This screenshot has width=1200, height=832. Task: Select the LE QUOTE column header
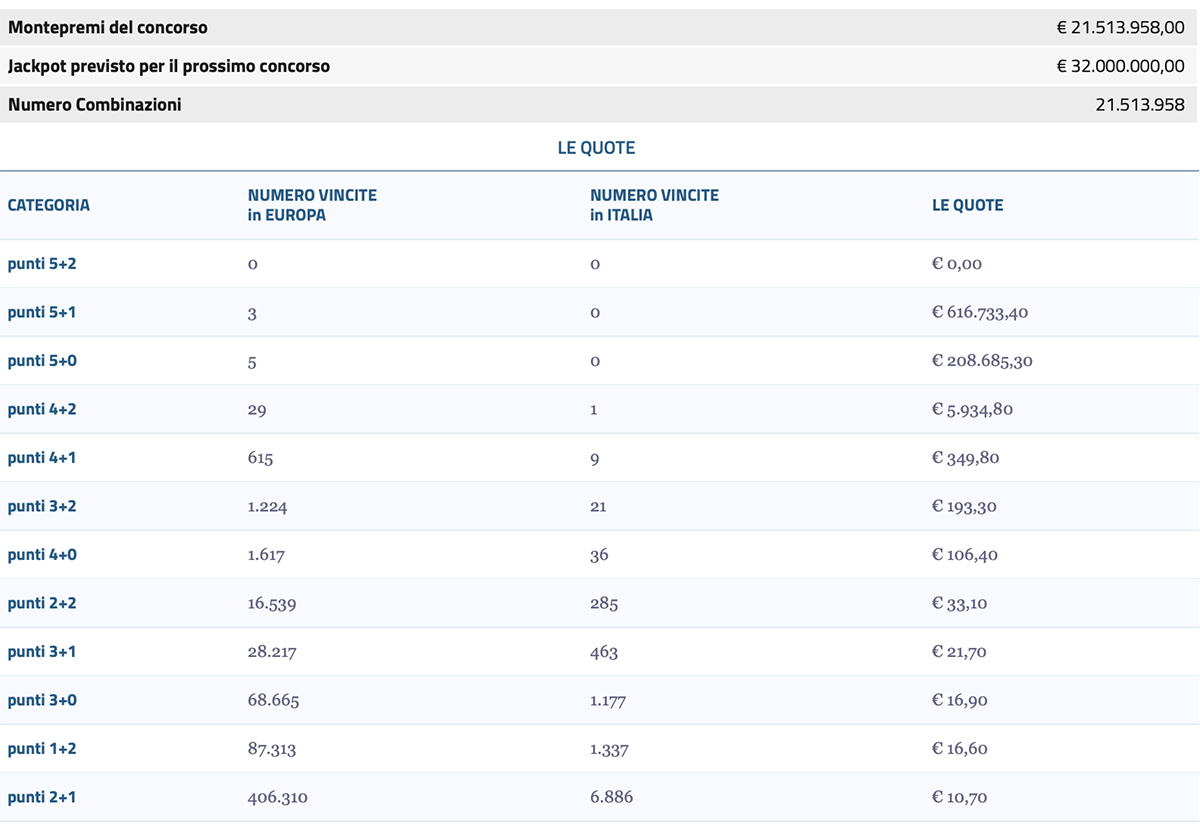pyautogui.click(x=966, y=205)
